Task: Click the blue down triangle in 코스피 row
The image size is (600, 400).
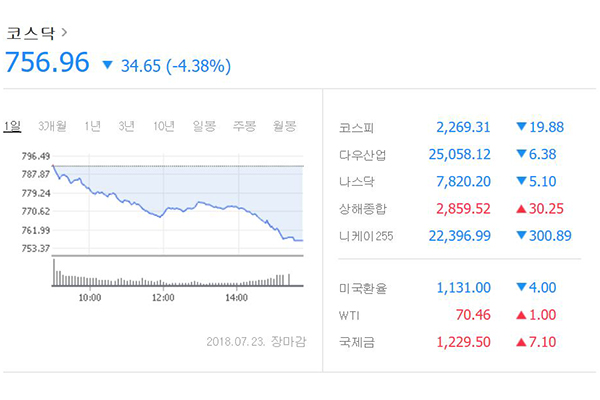Action: 522,127
